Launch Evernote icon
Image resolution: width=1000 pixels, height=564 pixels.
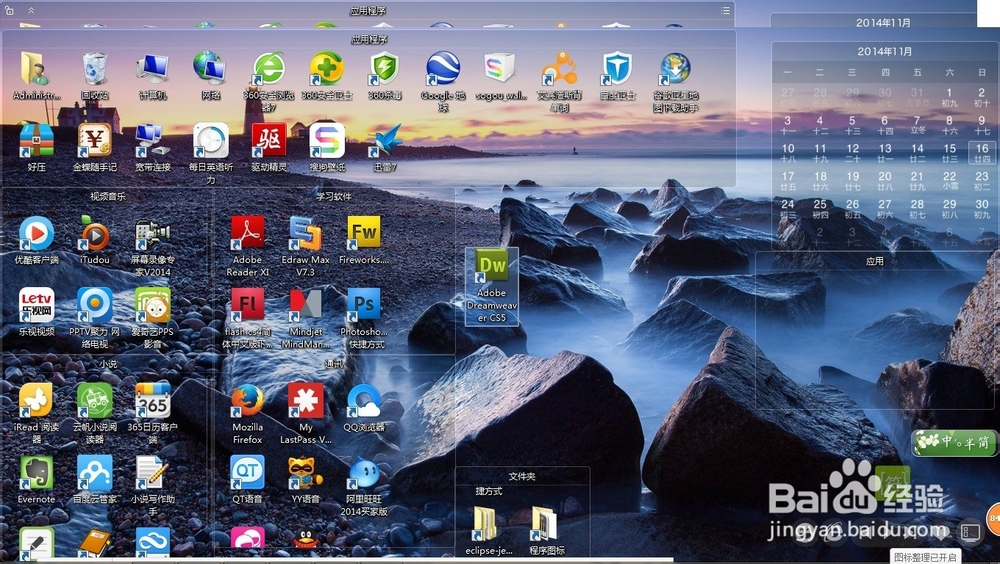pyautogui.click(x=36, y=472)
